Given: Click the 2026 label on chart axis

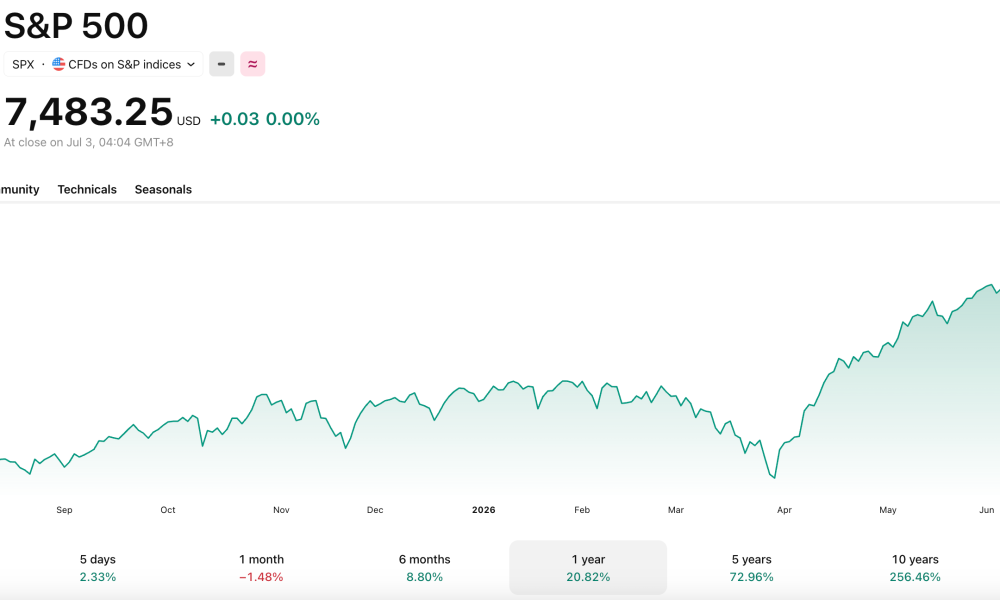Looking at the screenshot, I should coord(483,510).
